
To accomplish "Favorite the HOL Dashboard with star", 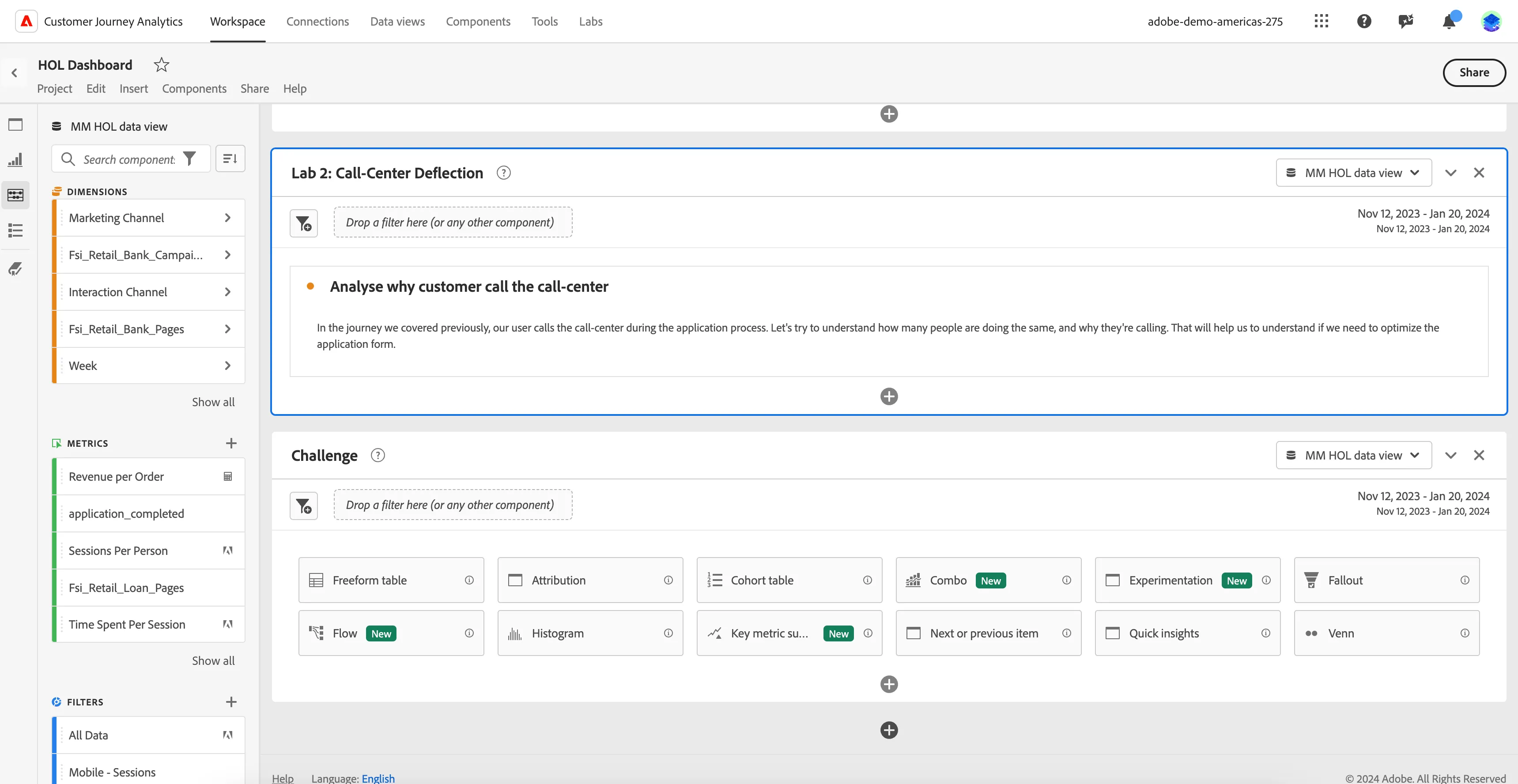I will point(162,64).
